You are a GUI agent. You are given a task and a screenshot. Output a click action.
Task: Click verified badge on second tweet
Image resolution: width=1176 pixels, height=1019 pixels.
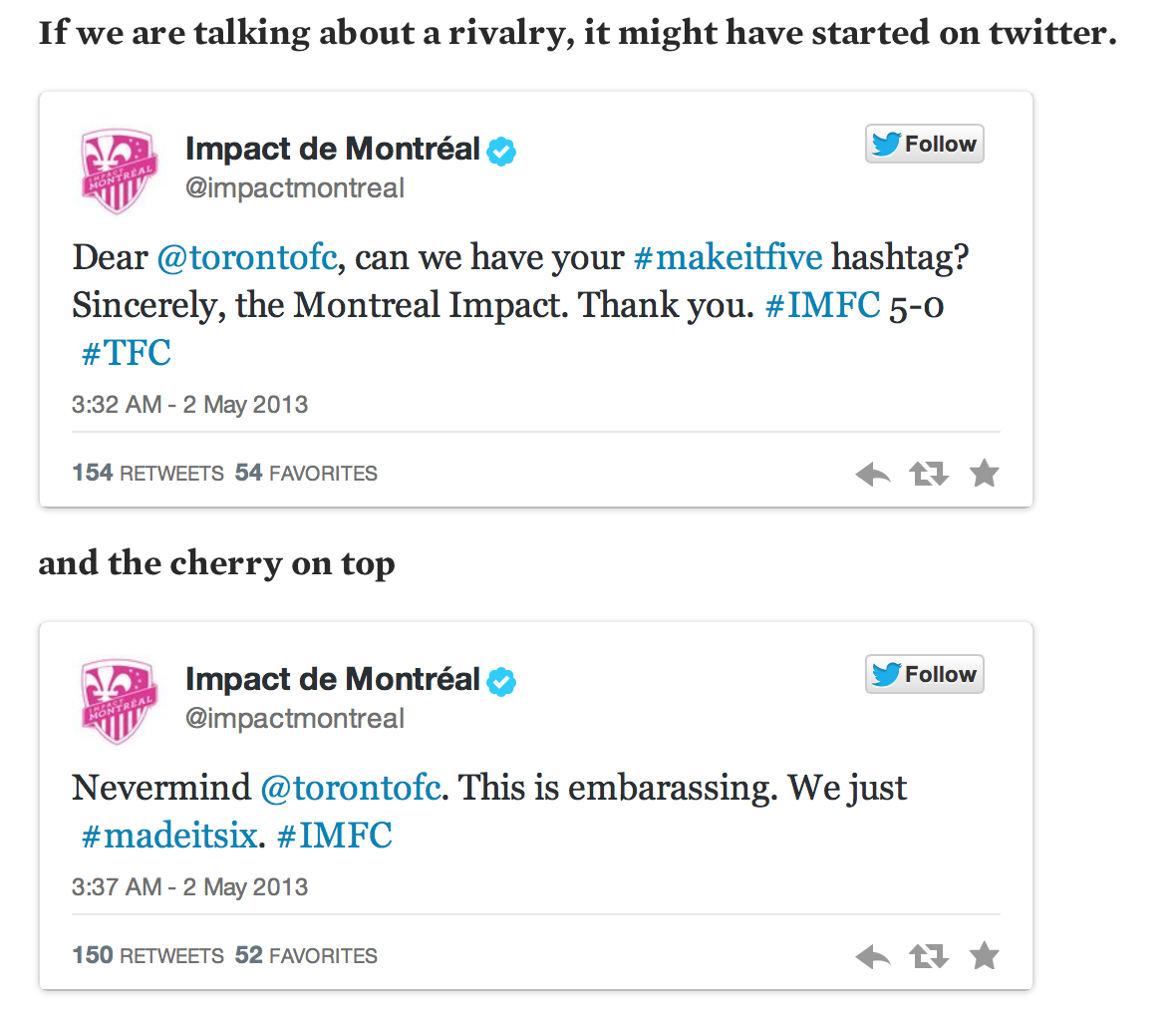501,682
